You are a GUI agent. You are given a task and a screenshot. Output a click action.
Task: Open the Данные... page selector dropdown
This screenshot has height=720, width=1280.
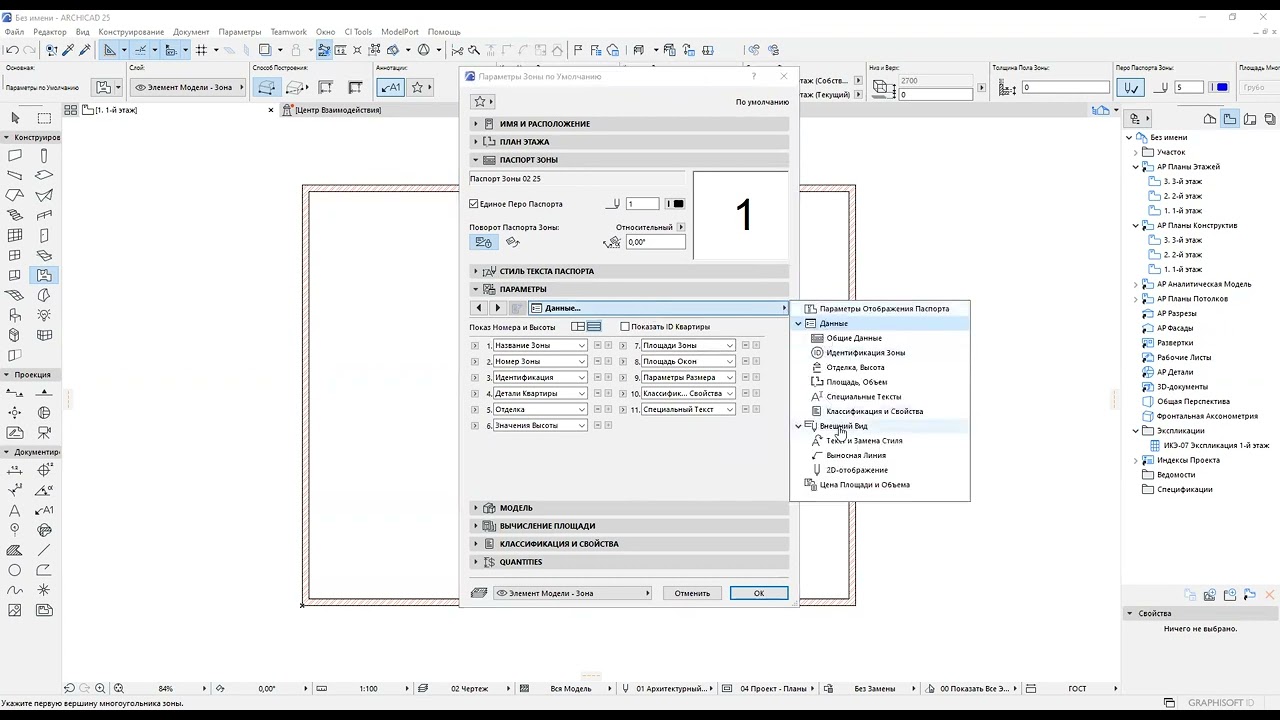point(658,308)
